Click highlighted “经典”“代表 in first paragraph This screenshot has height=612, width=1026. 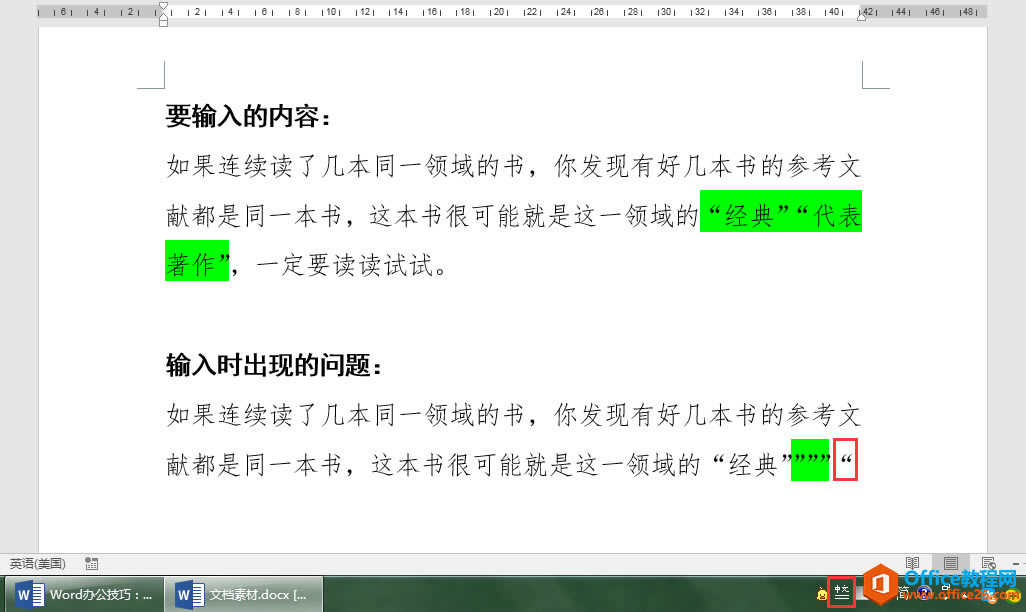(781, 211)
